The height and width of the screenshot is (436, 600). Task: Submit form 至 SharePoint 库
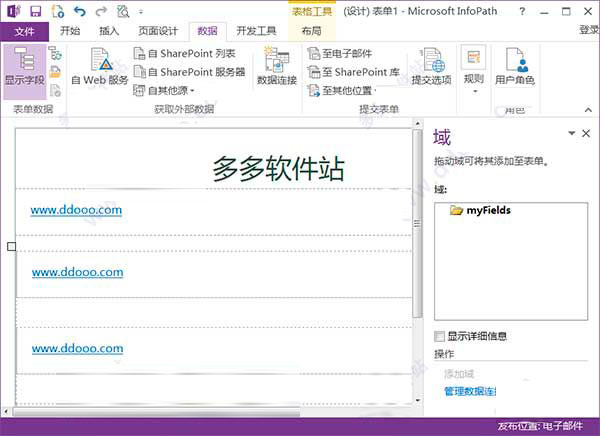coord(354,72)
